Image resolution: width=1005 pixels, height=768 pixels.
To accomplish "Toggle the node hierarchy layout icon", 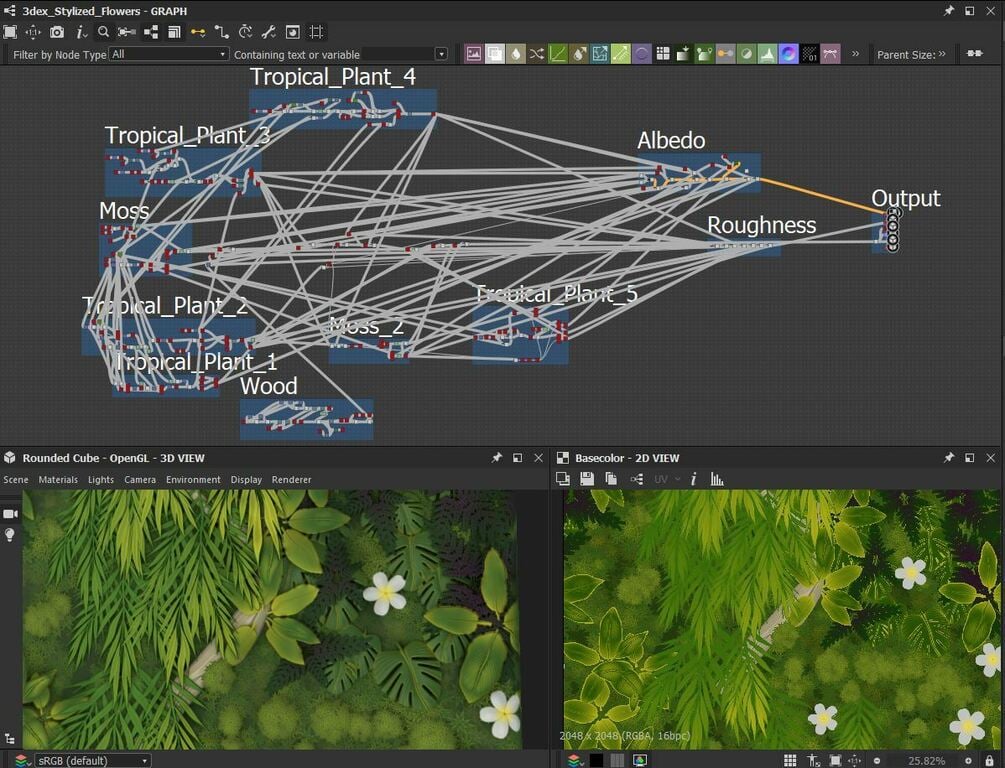I will 151,32.
